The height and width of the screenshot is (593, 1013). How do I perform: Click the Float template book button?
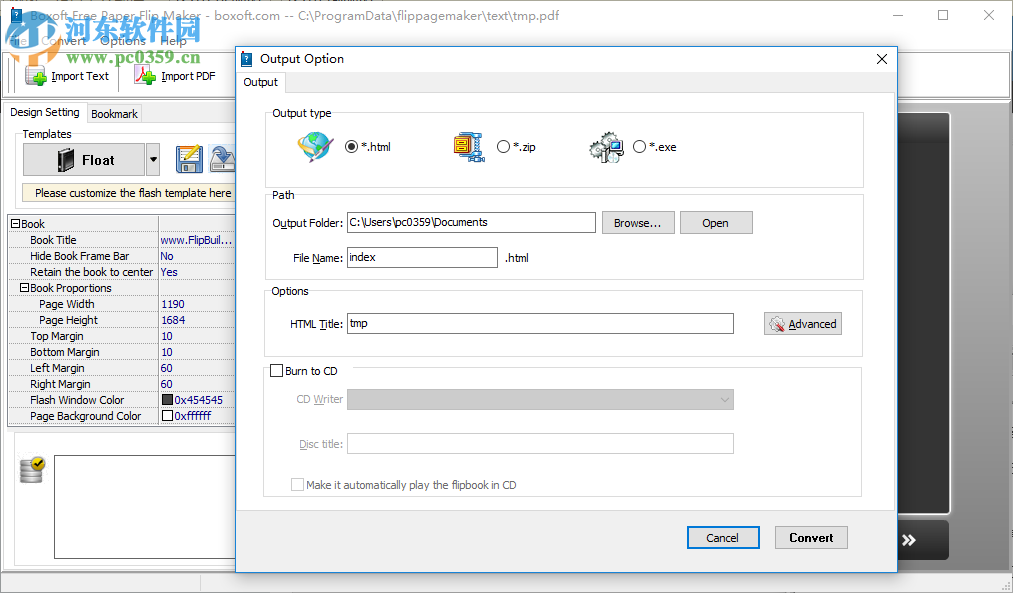[x=84, y=160]
